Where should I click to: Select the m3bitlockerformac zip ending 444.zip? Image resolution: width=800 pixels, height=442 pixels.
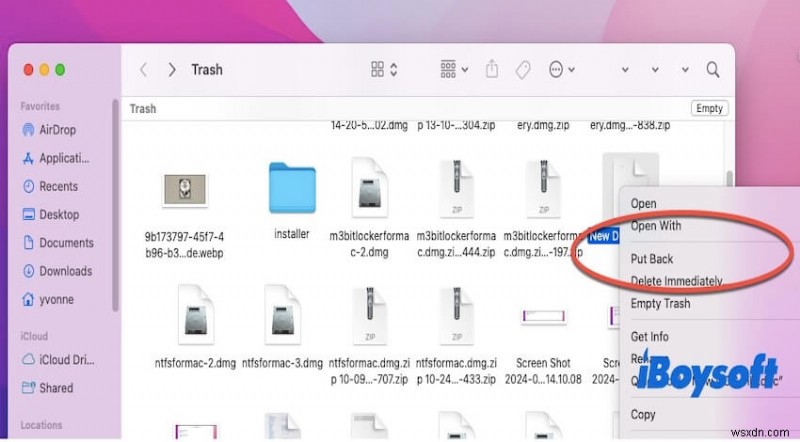(457, 188)
